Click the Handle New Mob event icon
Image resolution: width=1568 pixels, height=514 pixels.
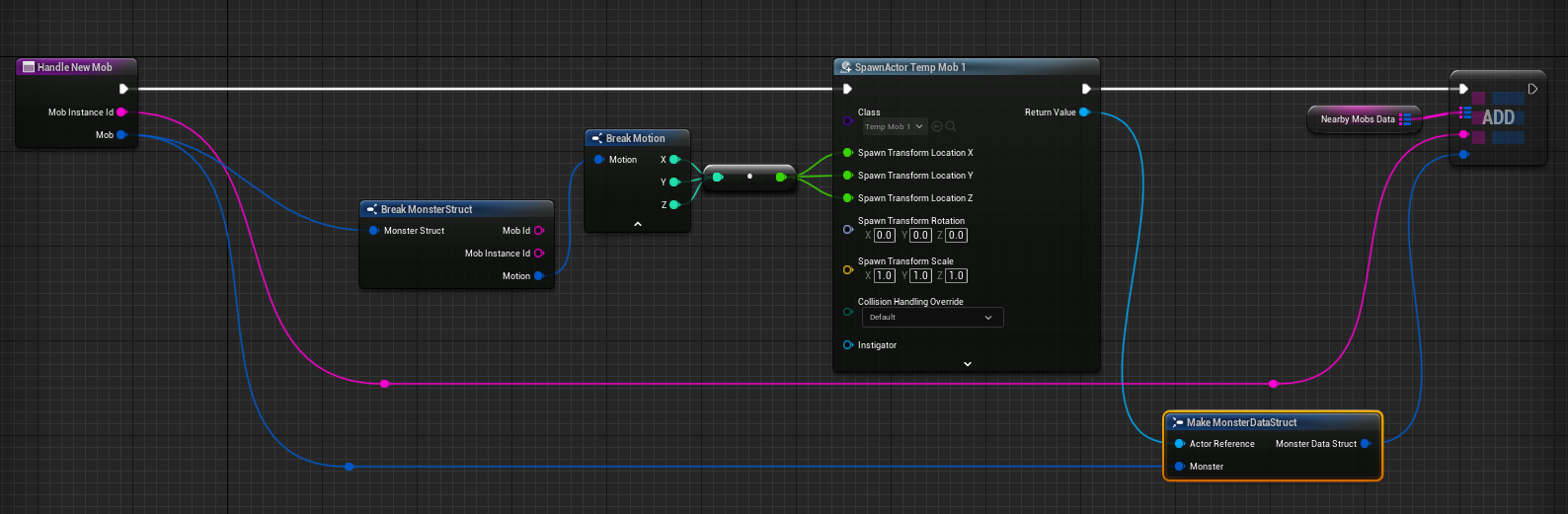click(29, 67)
